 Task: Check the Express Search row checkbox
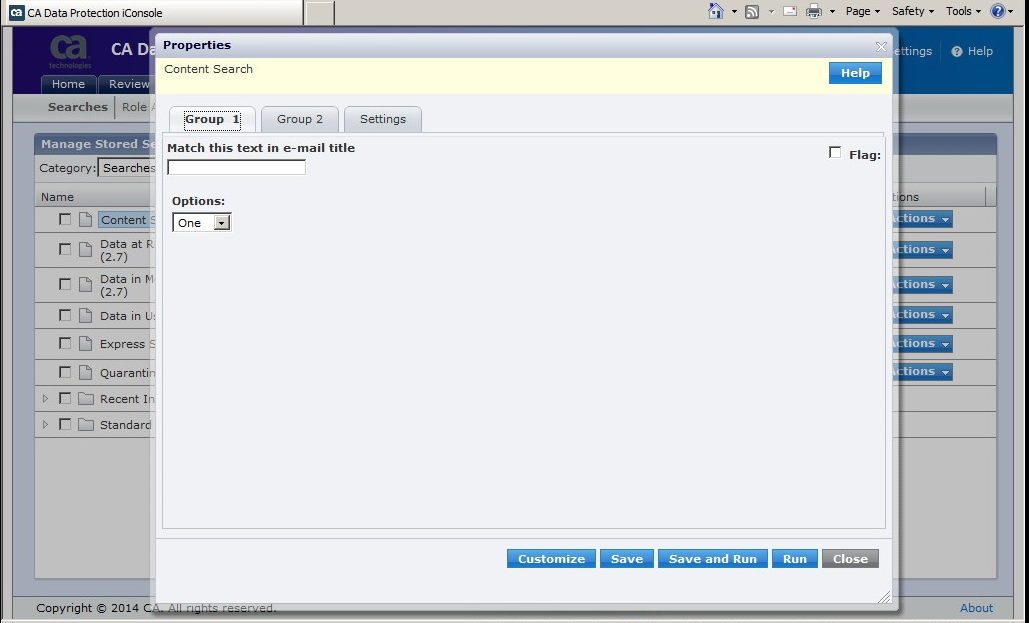[x=65, y=343]
